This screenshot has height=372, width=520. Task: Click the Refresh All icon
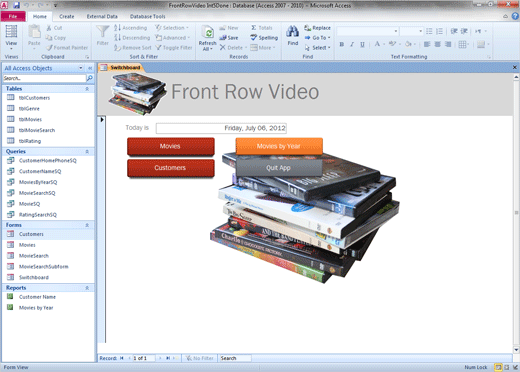(208, 33)
